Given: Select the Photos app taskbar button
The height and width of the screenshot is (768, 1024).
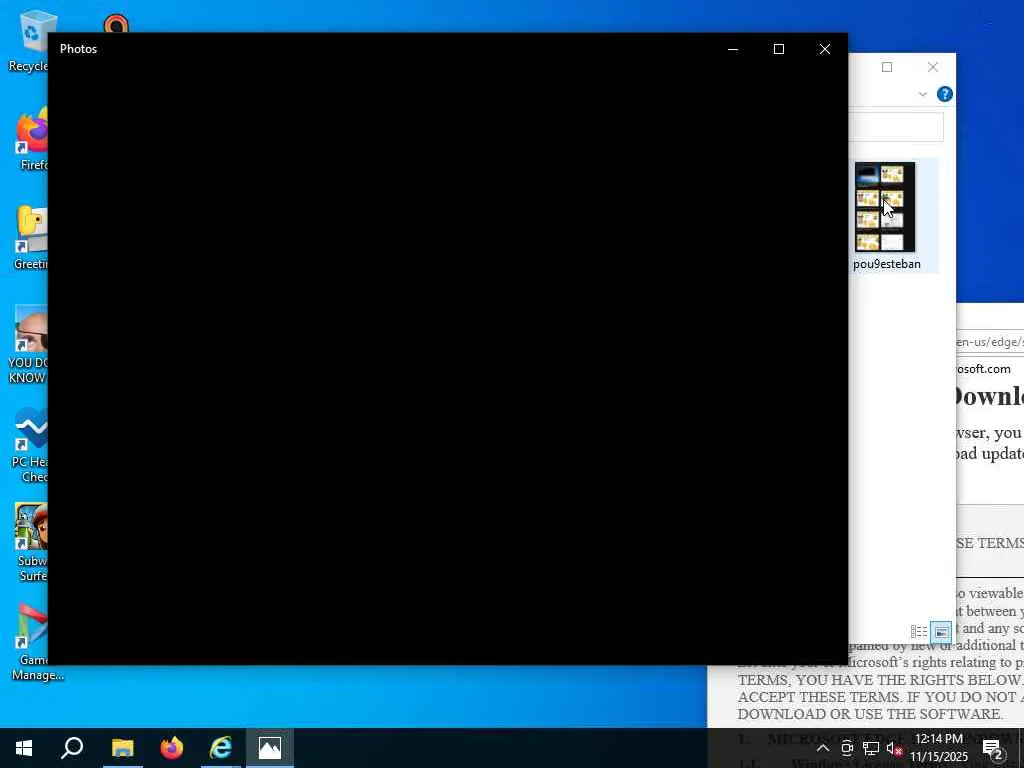Looking at the screenshot, I should tap(270, 748).
